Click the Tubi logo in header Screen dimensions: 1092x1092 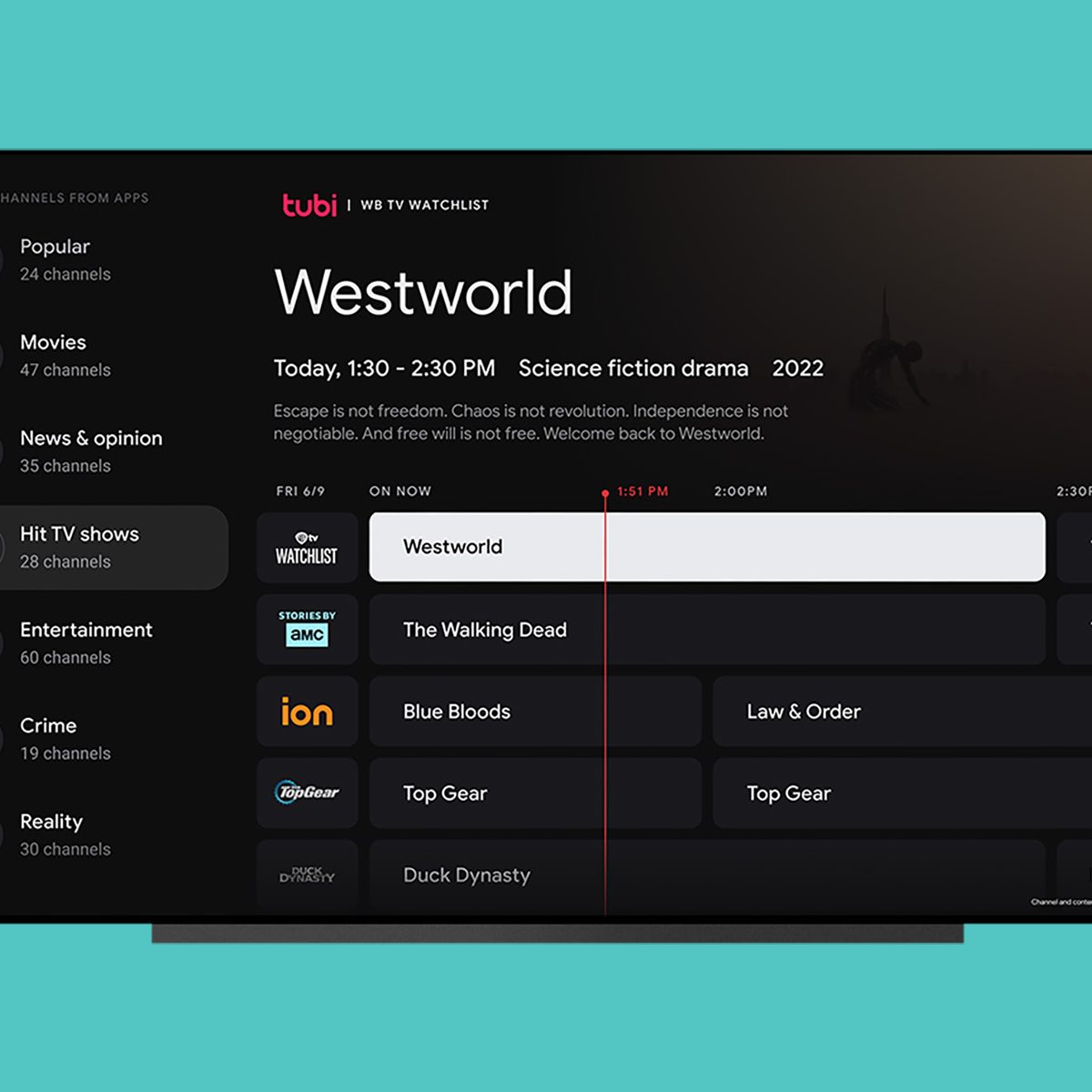click(x=309, y=205)
